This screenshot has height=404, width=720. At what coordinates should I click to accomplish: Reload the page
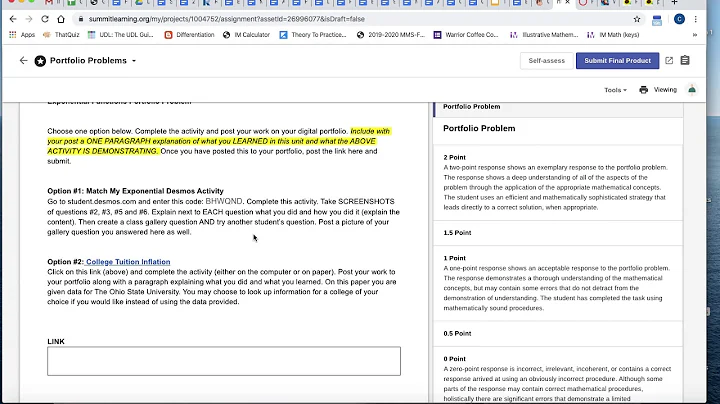45,19
